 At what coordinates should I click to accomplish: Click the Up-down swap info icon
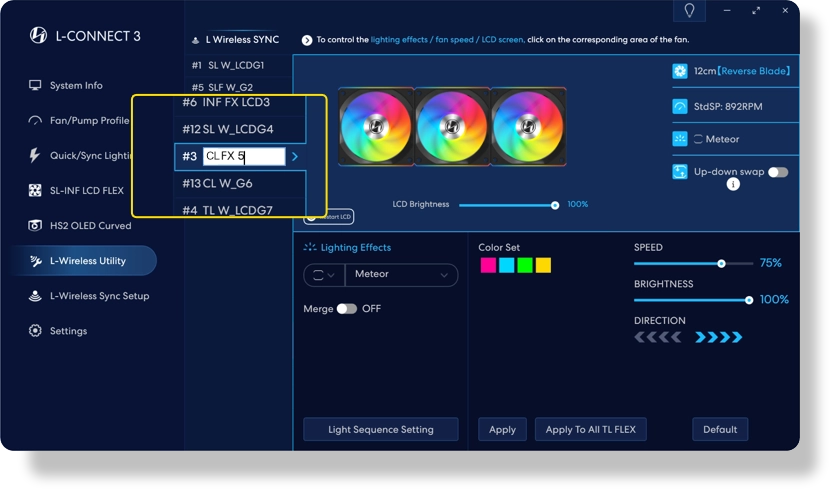(x=733, y=184)
